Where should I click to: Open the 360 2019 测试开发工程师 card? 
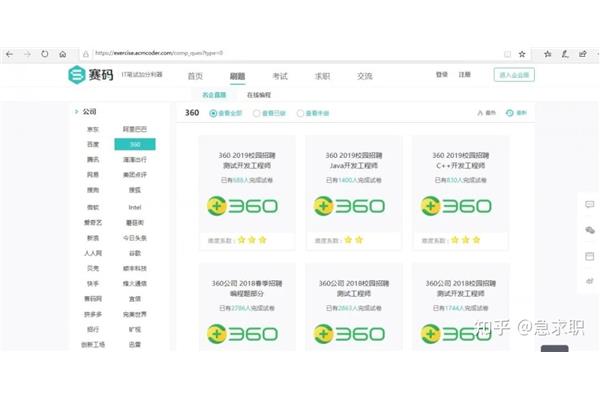[247, 193]
